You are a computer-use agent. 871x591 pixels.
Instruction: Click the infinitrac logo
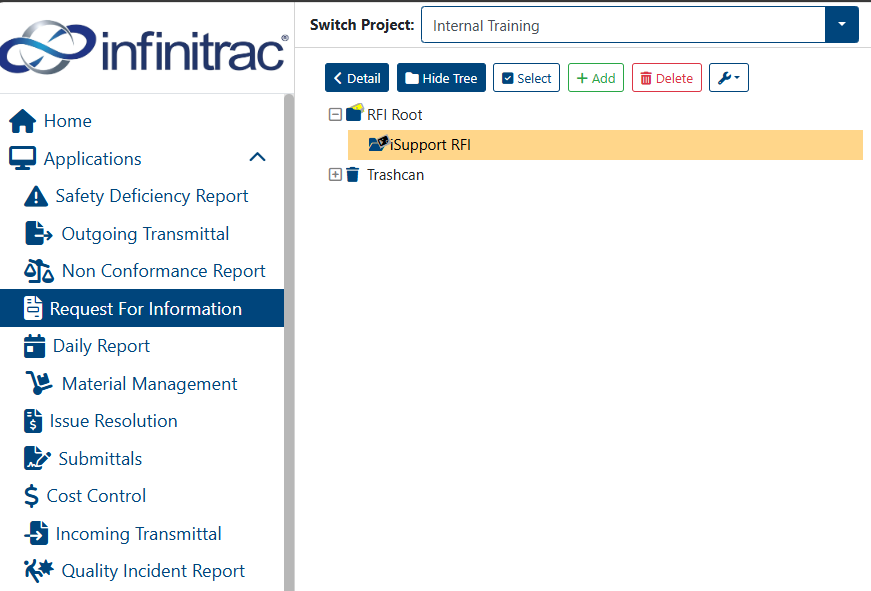pyautogui.click(x=144, y=47)
